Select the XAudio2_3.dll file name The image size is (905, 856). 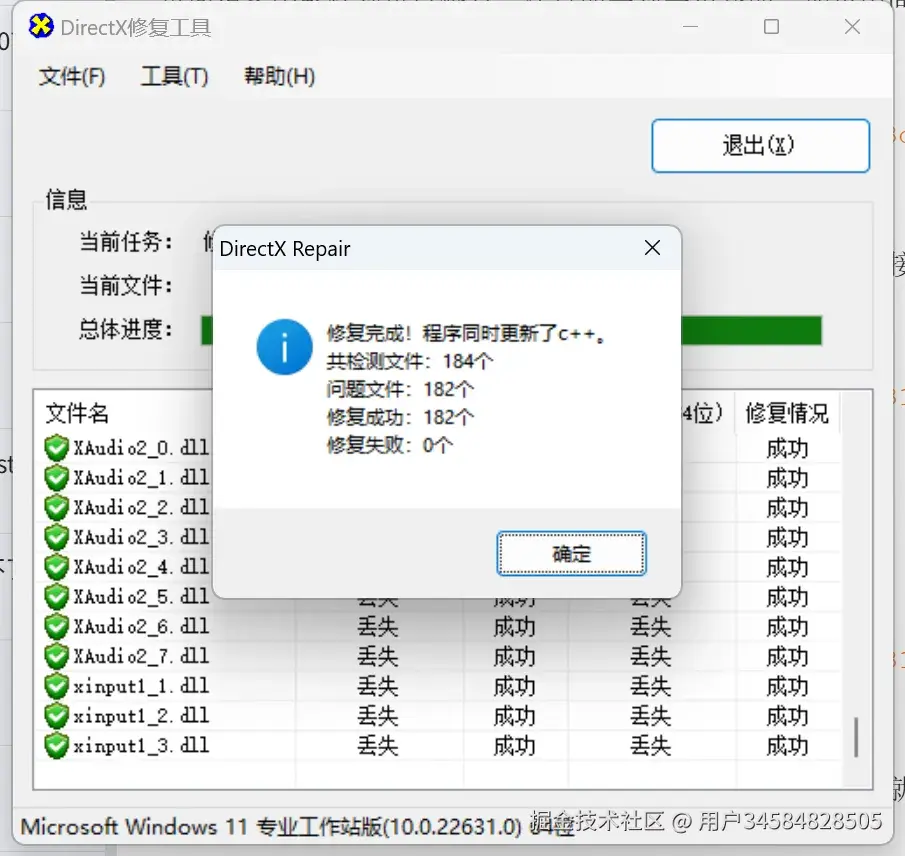click(x=141, y=537)
